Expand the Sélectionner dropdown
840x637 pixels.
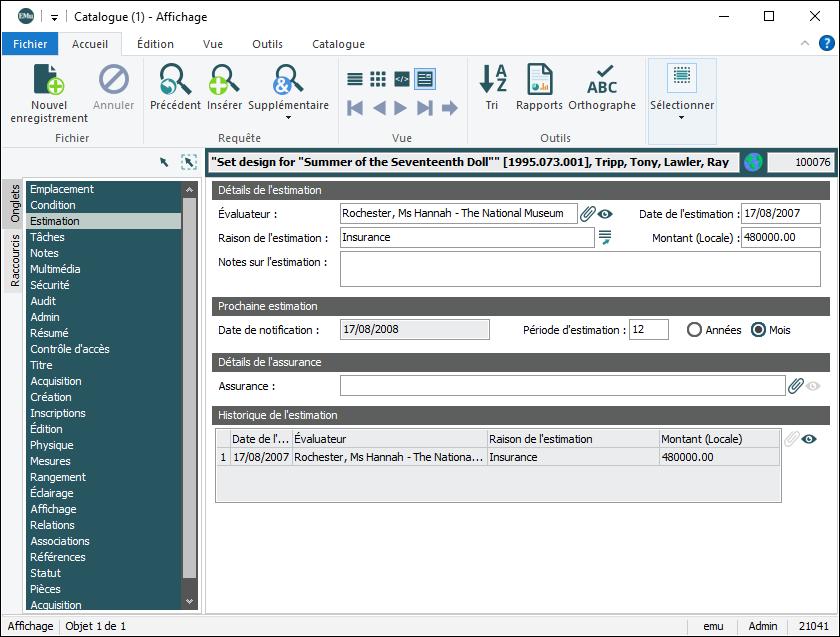(682, 116)
